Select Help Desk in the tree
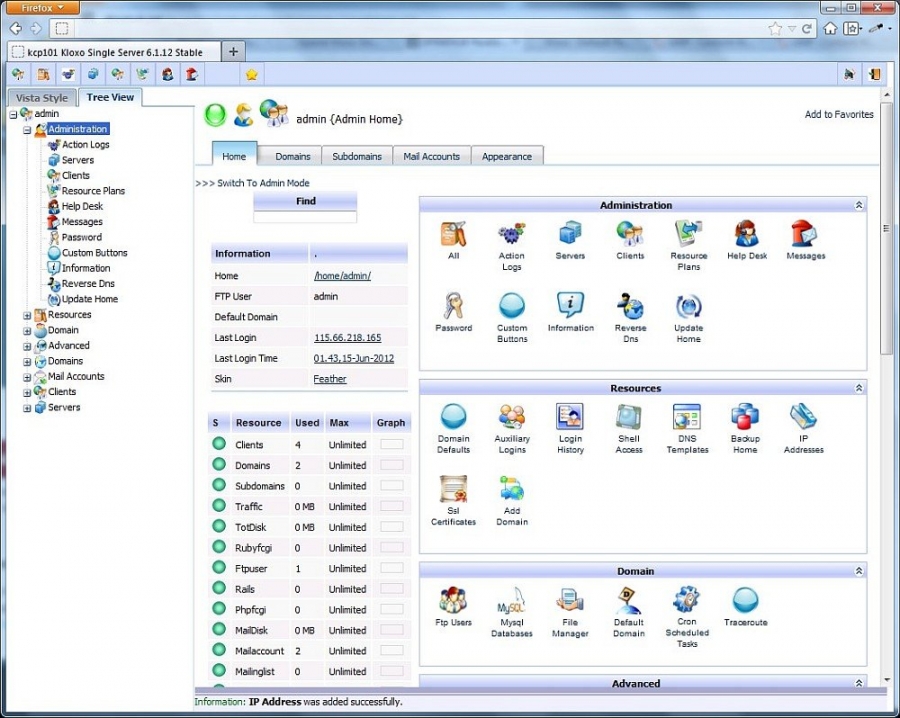900x718 pixels. [83, 207]
